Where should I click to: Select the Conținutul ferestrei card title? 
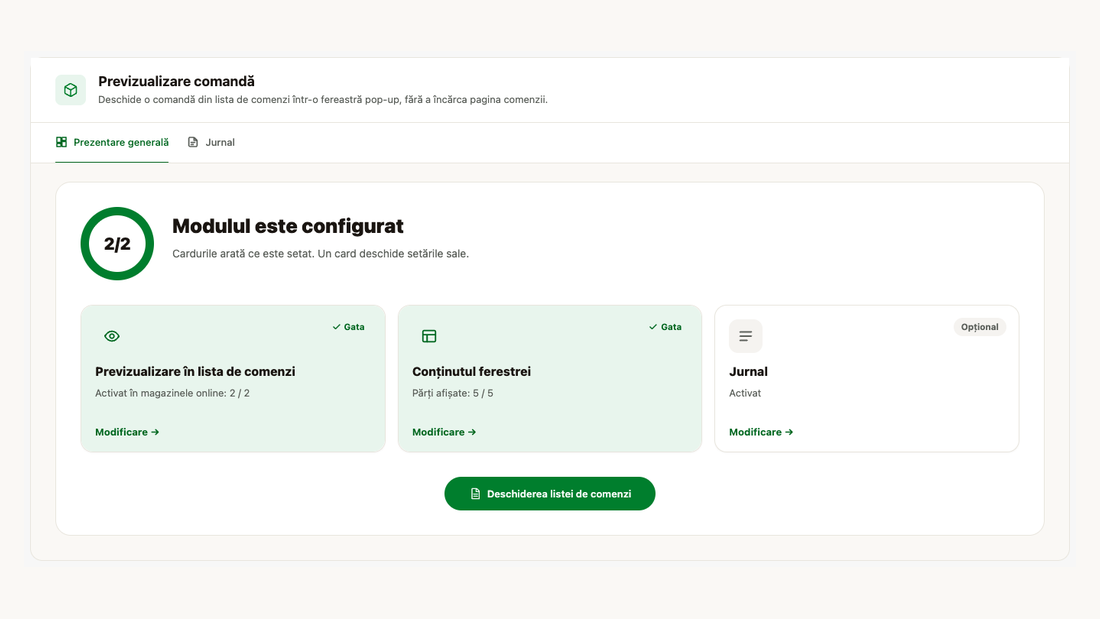coord(471,372)
